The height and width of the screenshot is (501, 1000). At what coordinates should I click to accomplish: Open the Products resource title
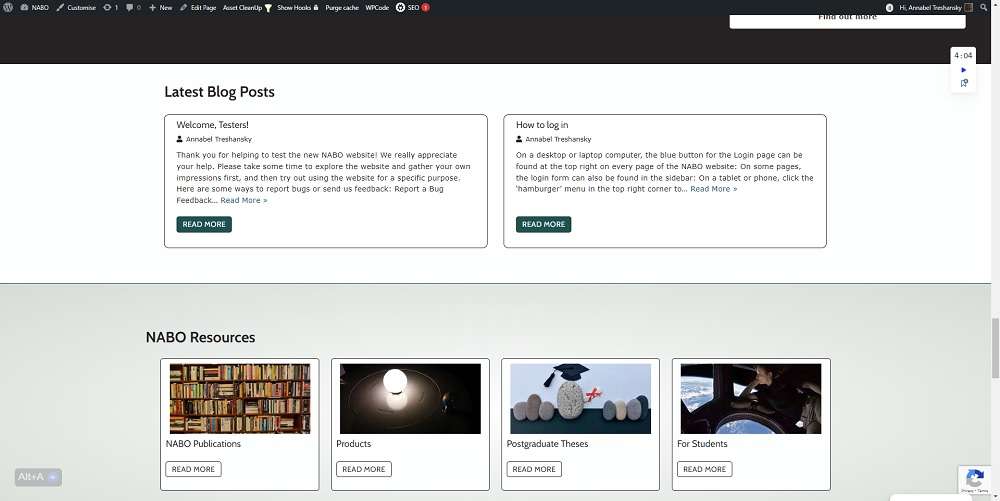tap(353, 444)
